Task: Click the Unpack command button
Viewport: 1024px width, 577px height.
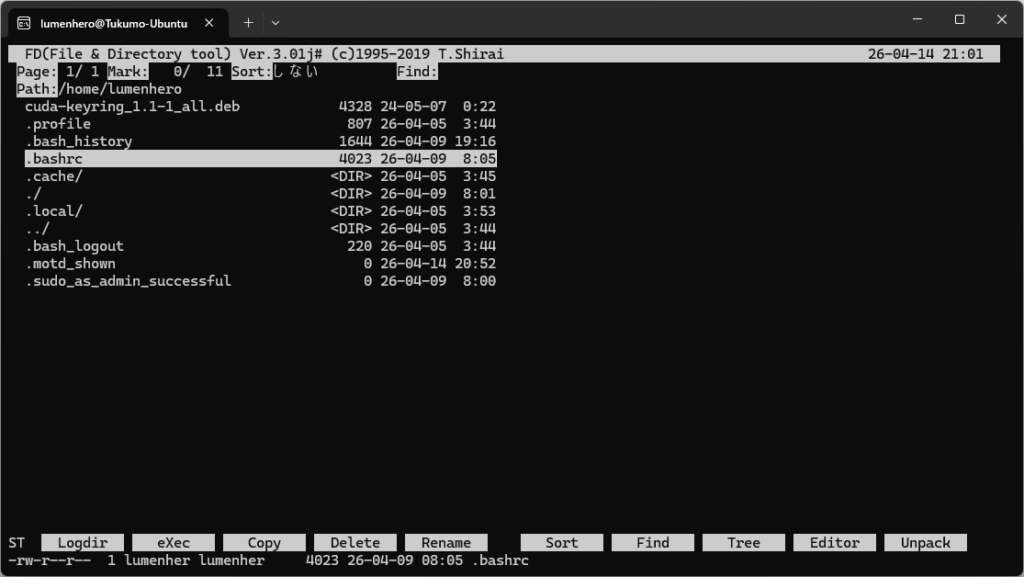Action: tap(925, 543)
